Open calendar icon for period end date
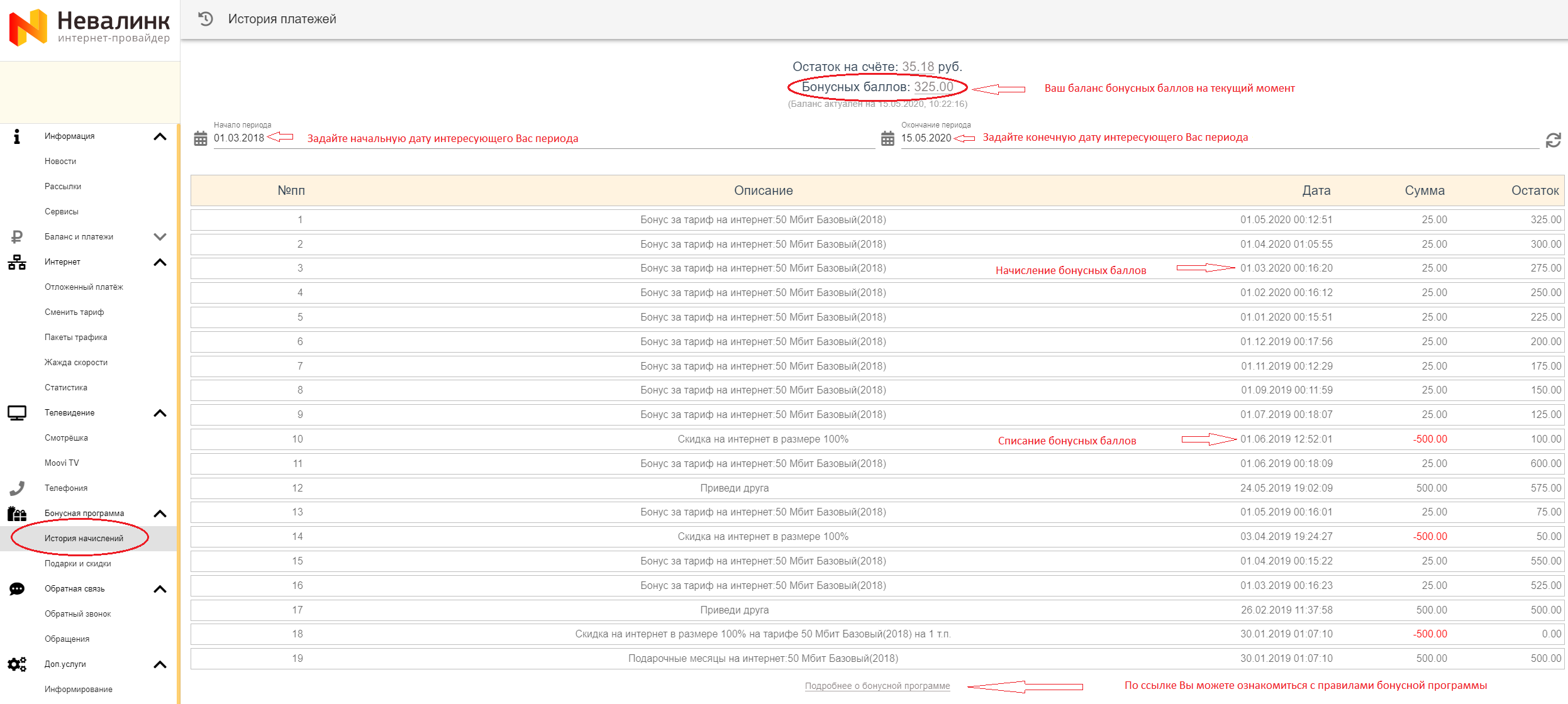This screenshot has height=704, width=1568. [x=887, y=138]
